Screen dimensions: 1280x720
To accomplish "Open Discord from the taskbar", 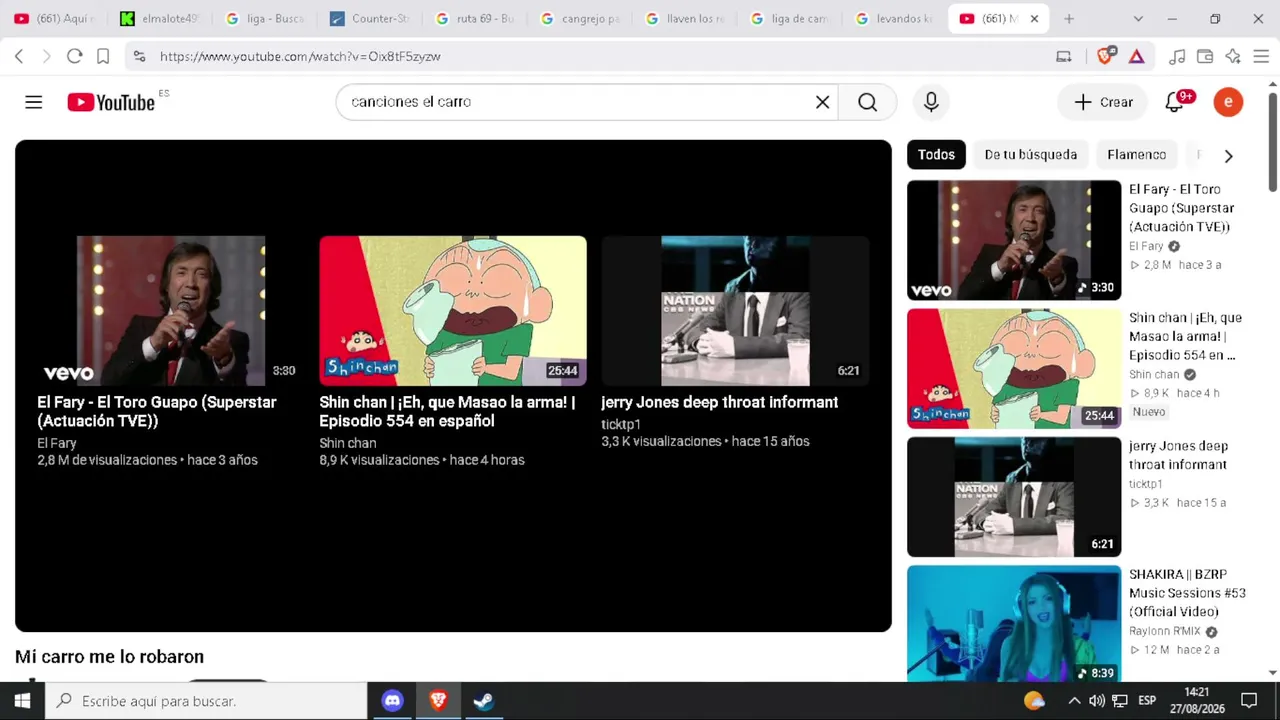I will pos(392,701).
